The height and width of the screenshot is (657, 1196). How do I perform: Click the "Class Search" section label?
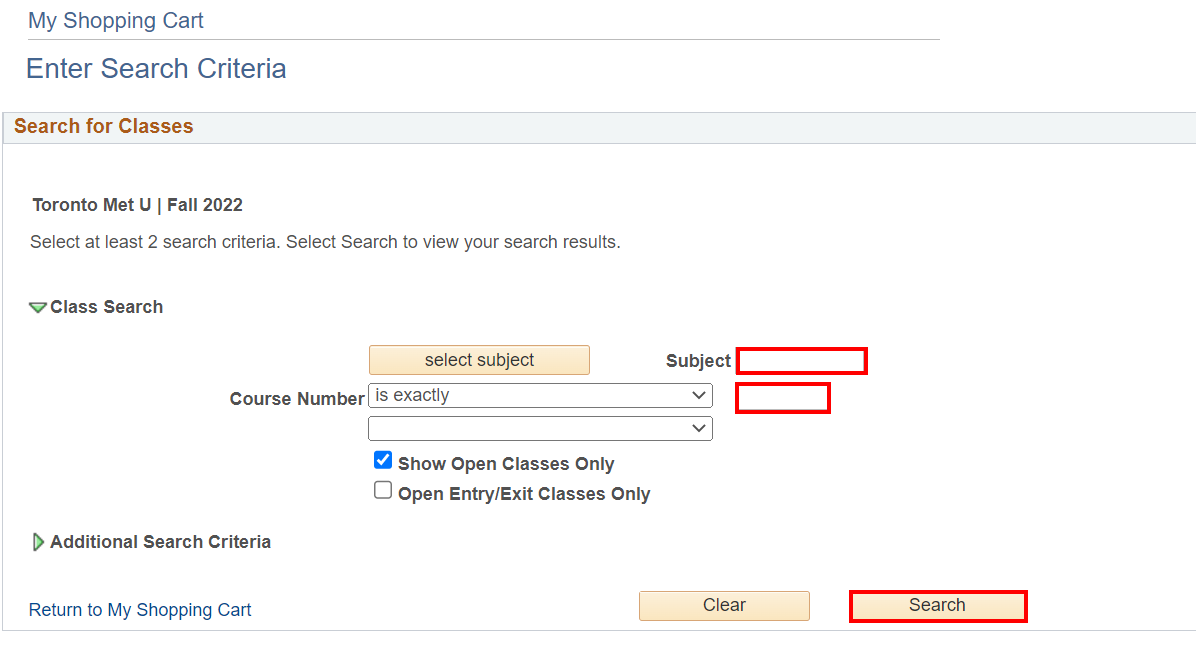click(x=106, y=308)
